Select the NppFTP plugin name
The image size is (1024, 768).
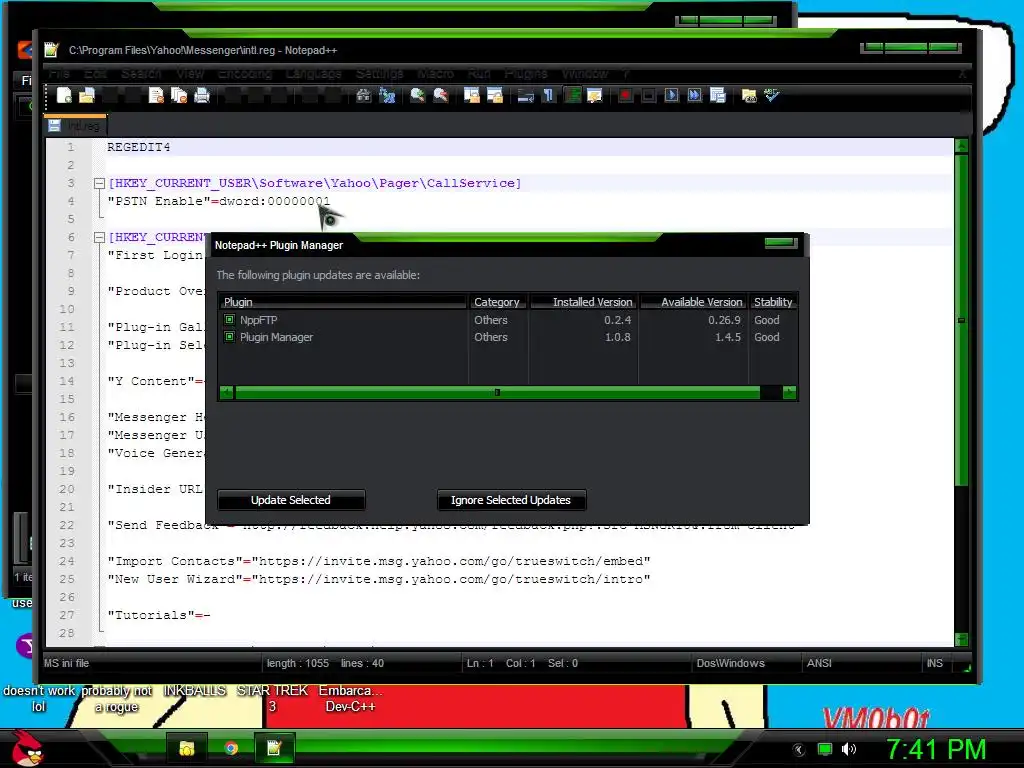coord(259,320)
